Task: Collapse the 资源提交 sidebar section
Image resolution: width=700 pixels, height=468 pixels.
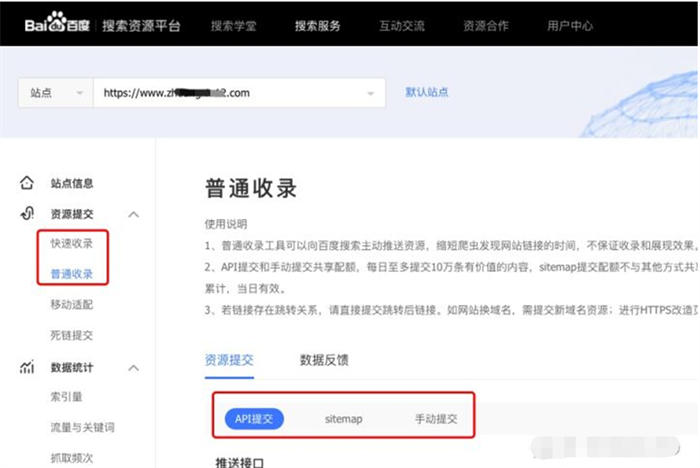Action: 134,214
